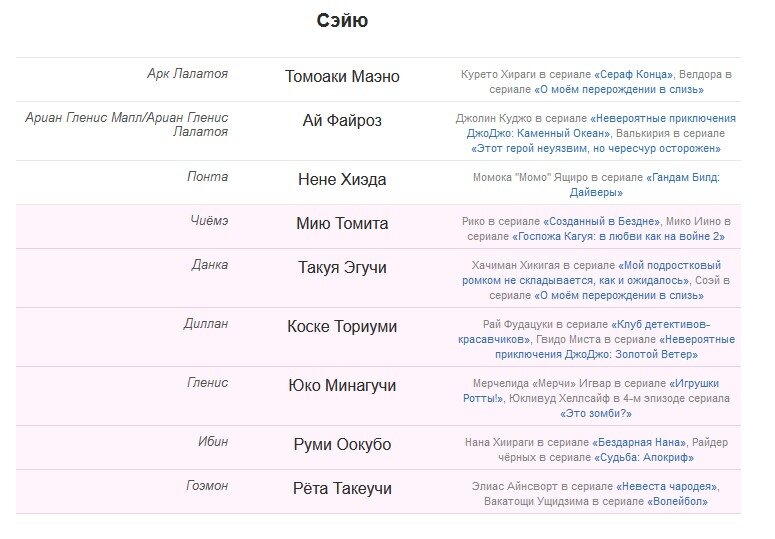Select voice actor name Томоаки Маэно
The height and width of the screenshot is (539, 775).
(x=342, y=77)
